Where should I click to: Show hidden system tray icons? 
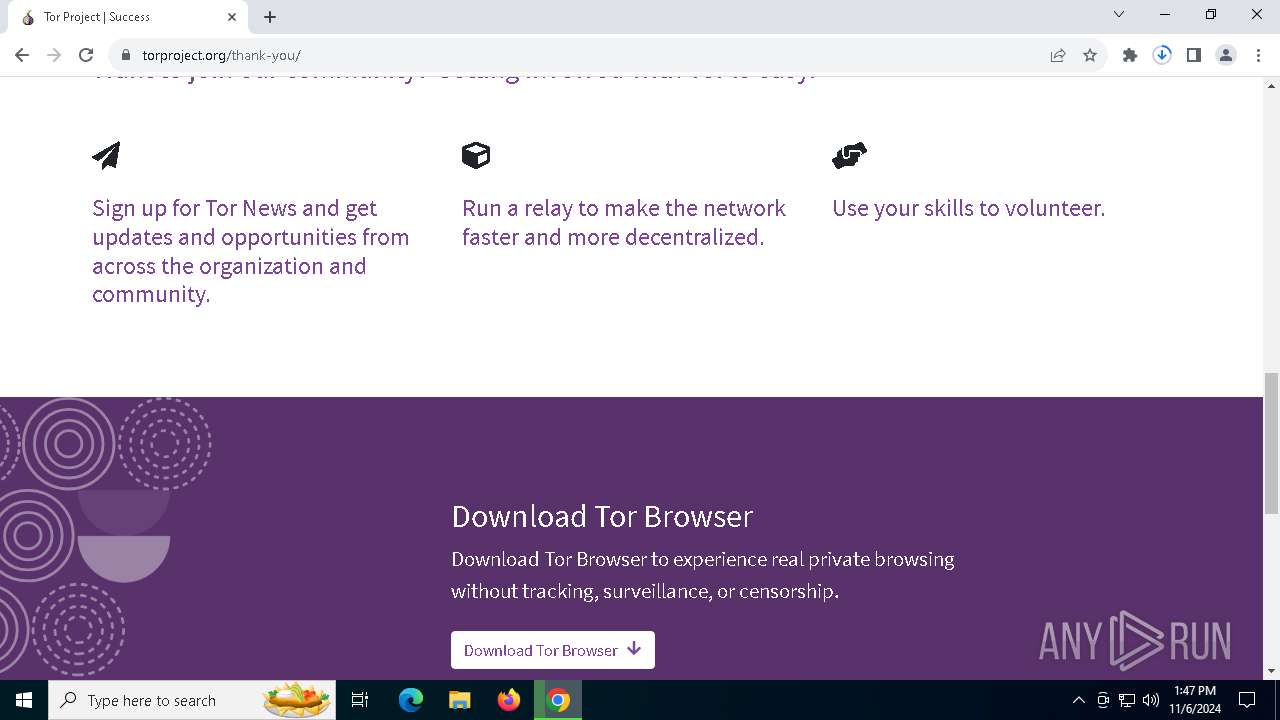tap(1078, 700)
